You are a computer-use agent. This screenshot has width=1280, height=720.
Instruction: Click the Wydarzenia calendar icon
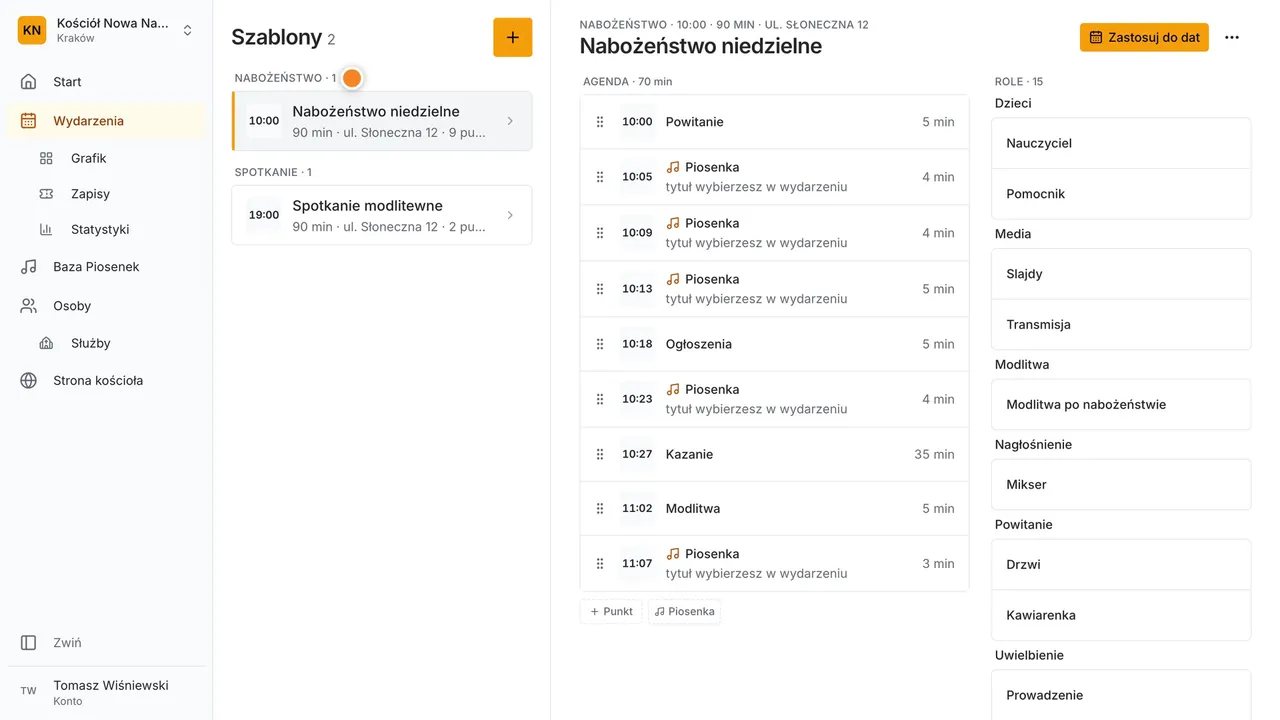tap(29, 121)
